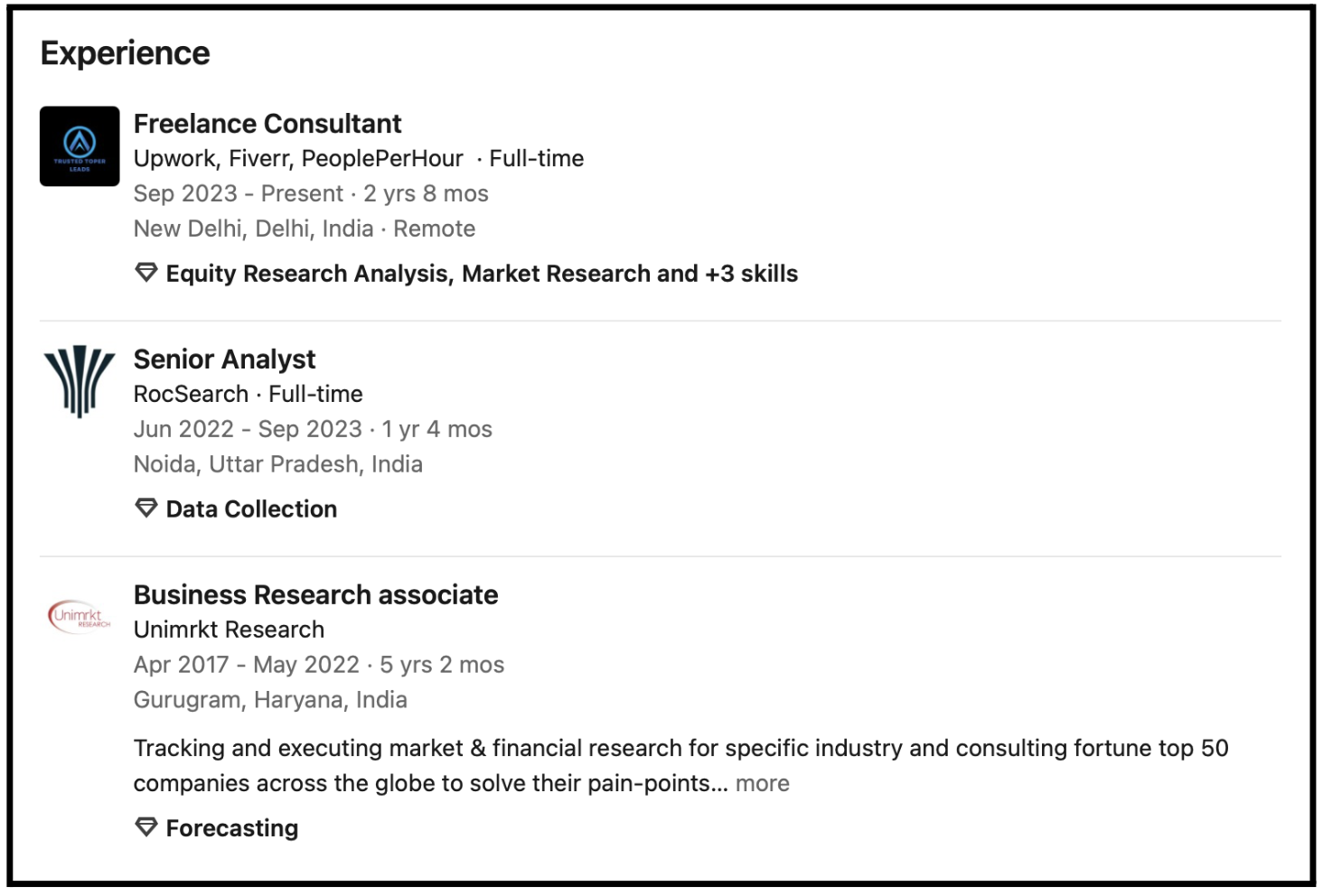Show Equity Research Analysis, Market Research and +3 skills

482,274
